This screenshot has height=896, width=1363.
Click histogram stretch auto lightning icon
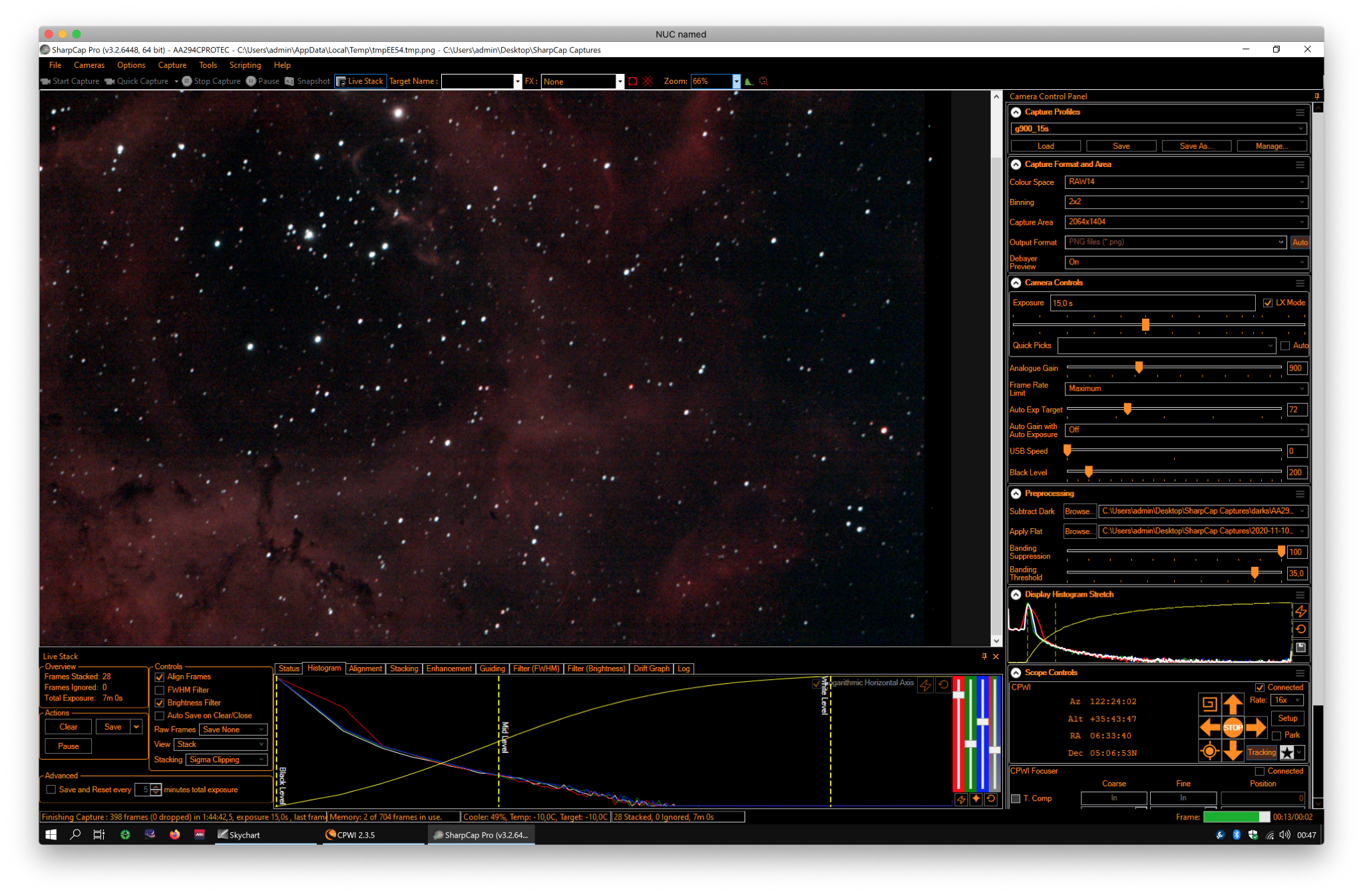pyautogui.click(x=1300, y=611)
